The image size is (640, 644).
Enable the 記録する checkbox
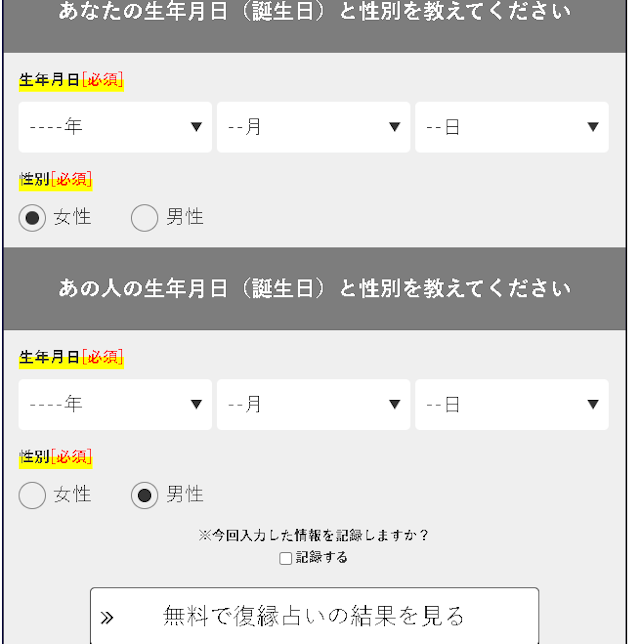(286, 558)
